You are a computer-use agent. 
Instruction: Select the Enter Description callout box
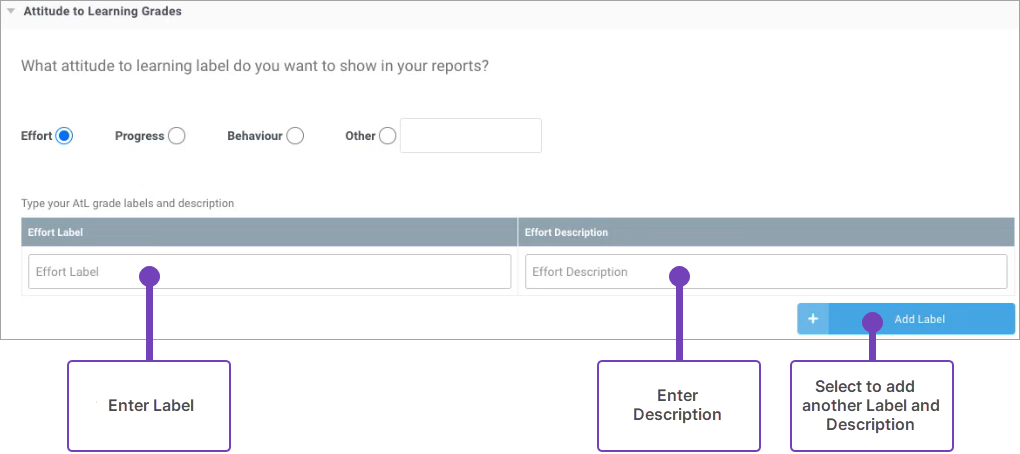(x=678, y=405)
